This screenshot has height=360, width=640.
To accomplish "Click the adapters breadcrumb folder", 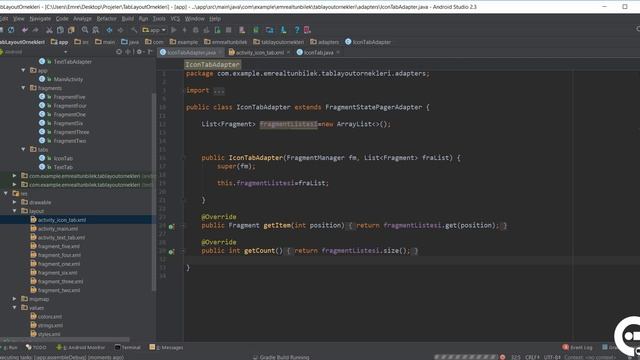I will point(324,42).
